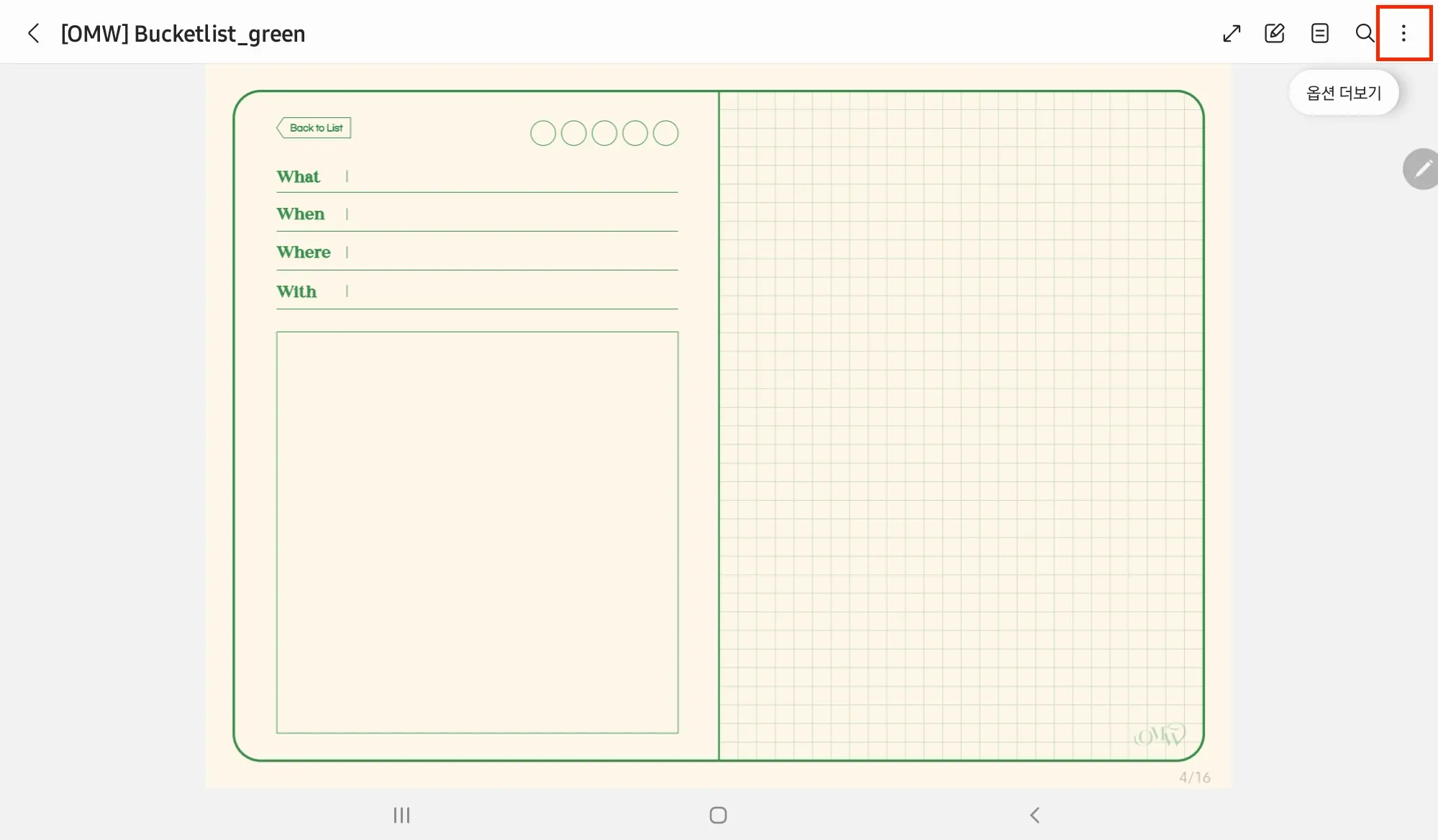Open search with the magnifier icon
1438x840 pixels.
(x=1364, y=33)
